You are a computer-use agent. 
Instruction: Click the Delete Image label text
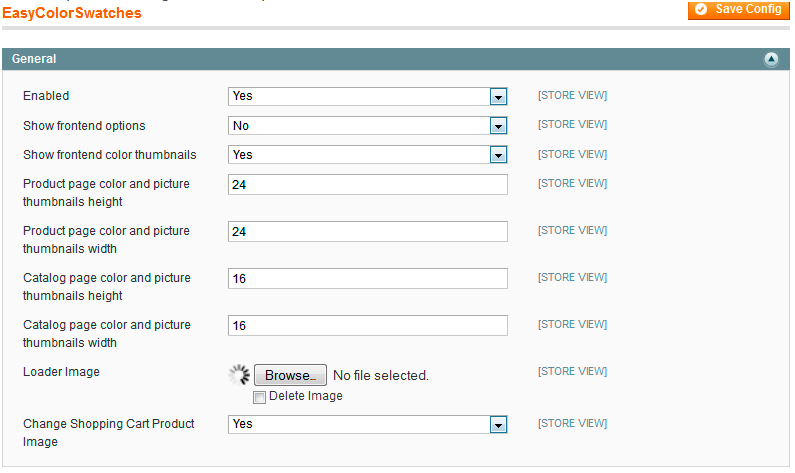coord(306,396)
